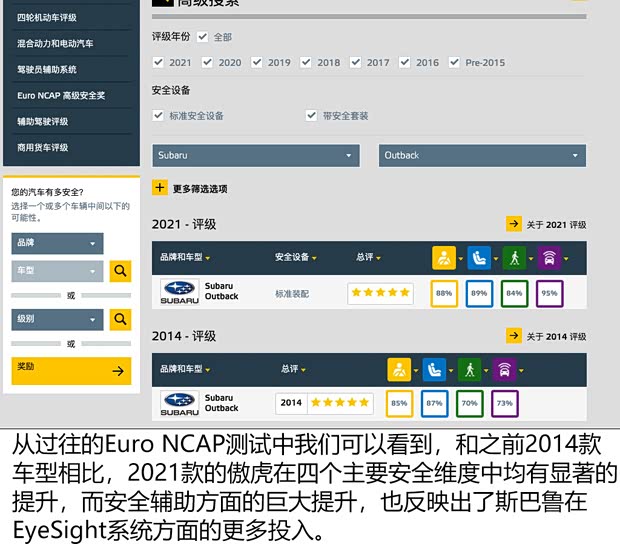Screen dimensions: 620x544
Task: Click the purple safety assist icon in 2021 header
Action: click(x=549, y=257)
